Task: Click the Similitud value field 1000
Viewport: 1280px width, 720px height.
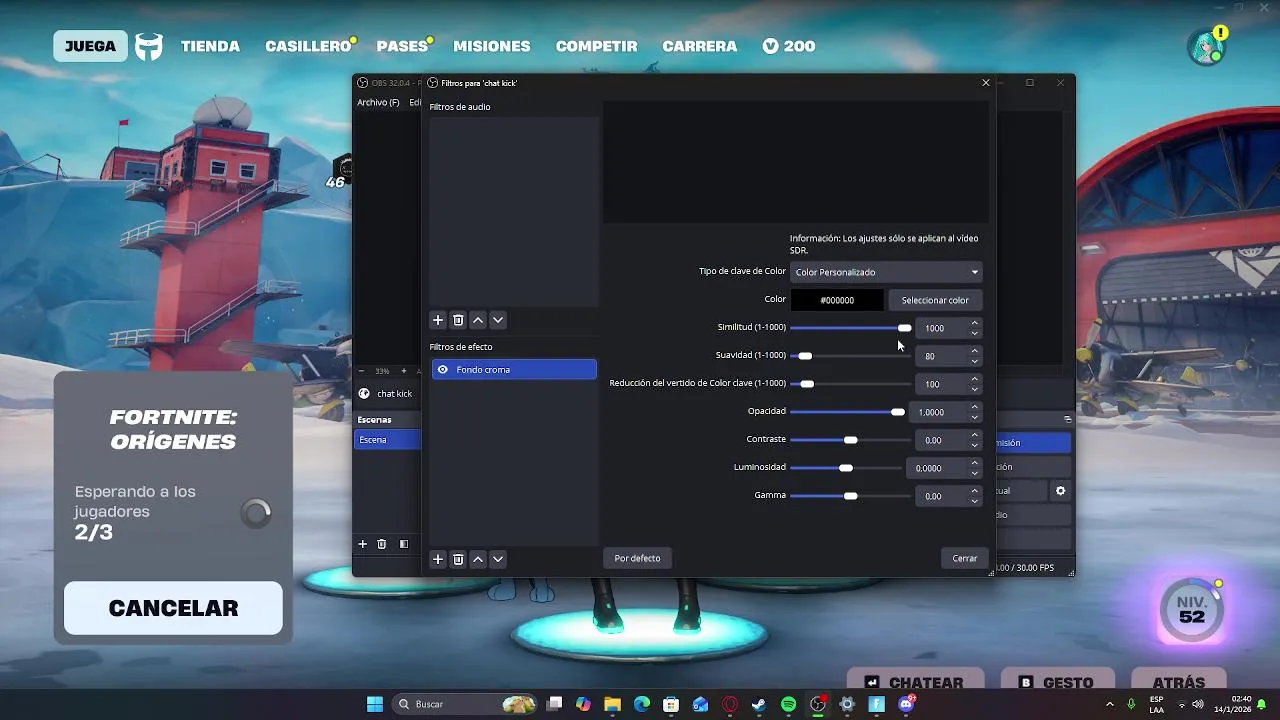Action: tap(942, 328)
